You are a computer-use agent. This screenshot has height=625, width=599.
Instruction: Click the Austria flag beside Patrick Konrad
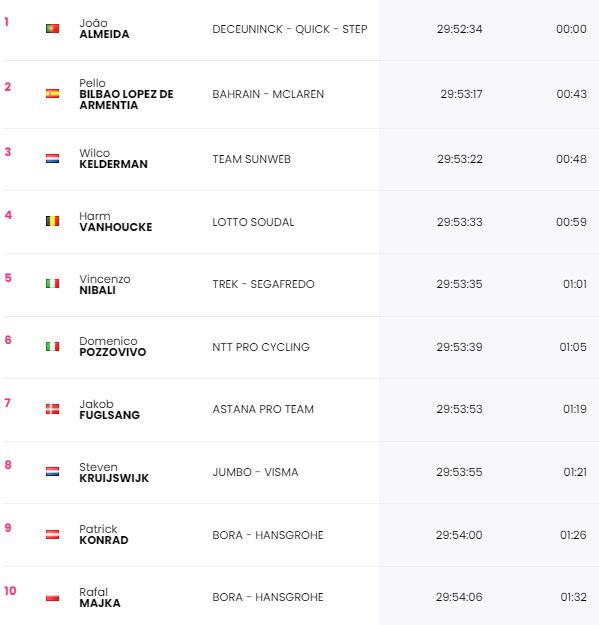tap(52, 535)
